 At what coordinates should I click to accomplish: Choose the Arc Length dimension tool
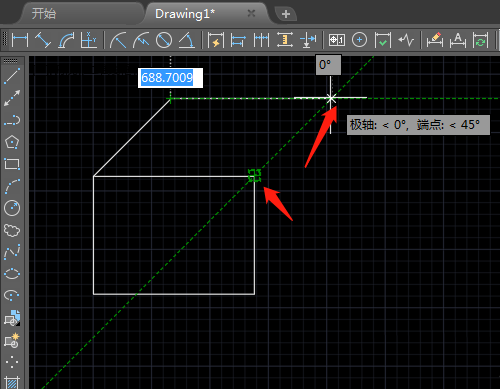66,40
